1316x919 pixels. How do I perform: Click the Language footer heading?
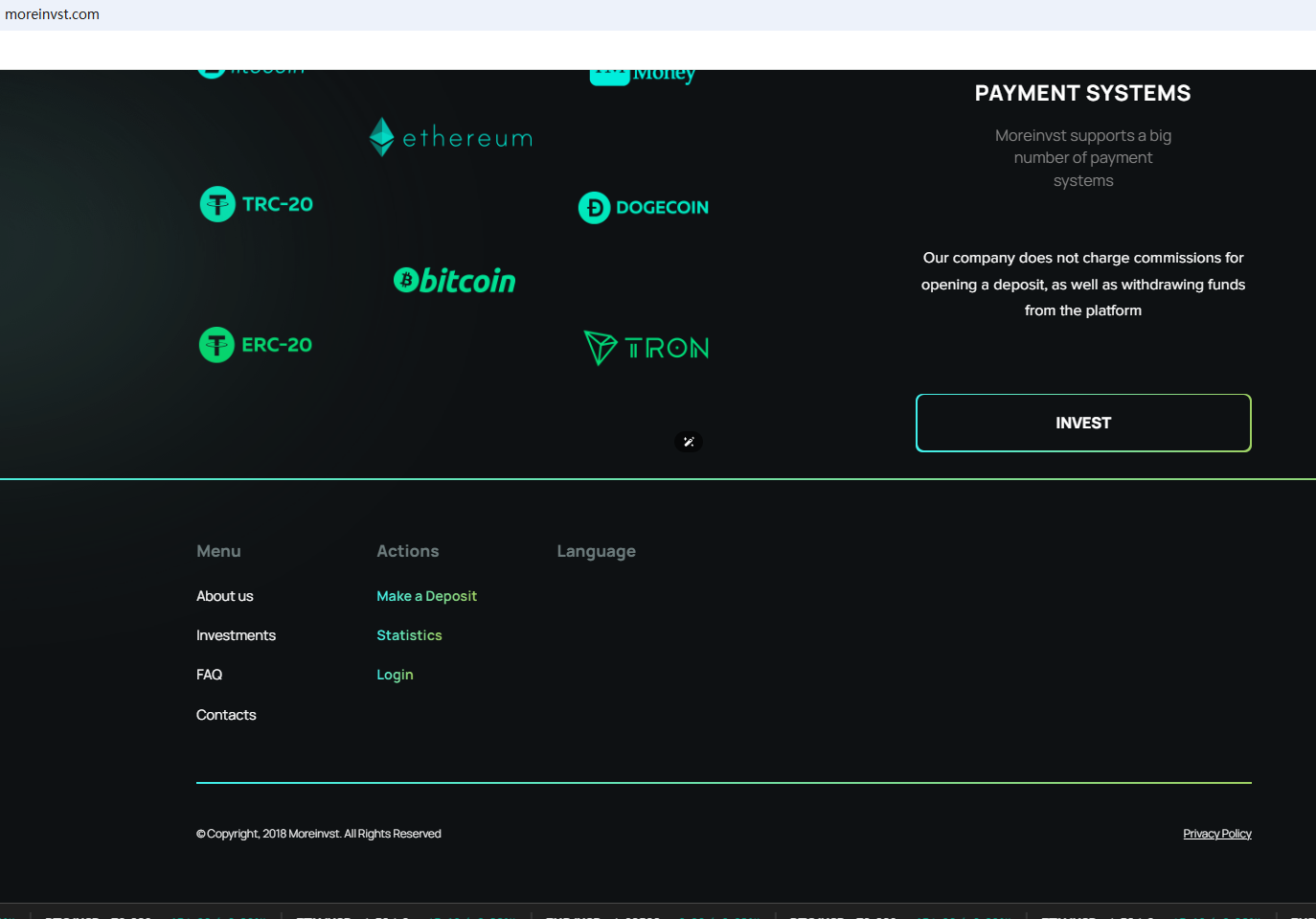(x=597, y=551)
